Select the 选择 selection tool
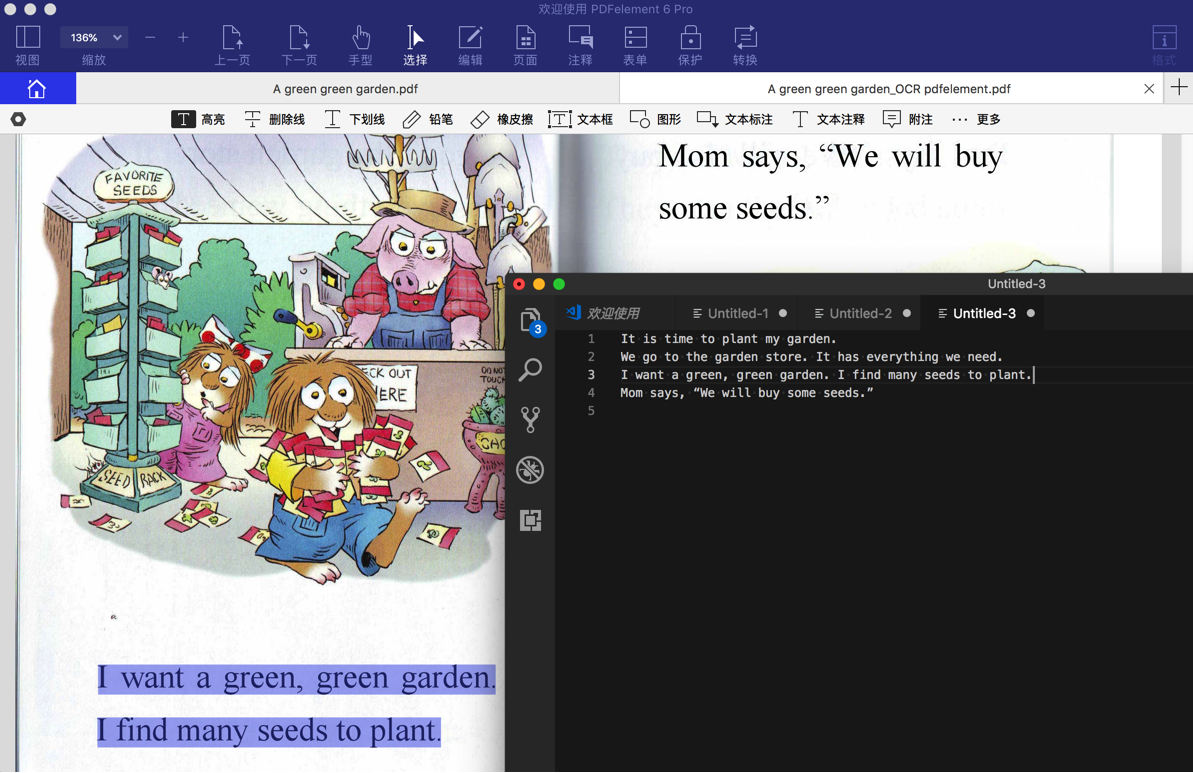 (415, 45)
